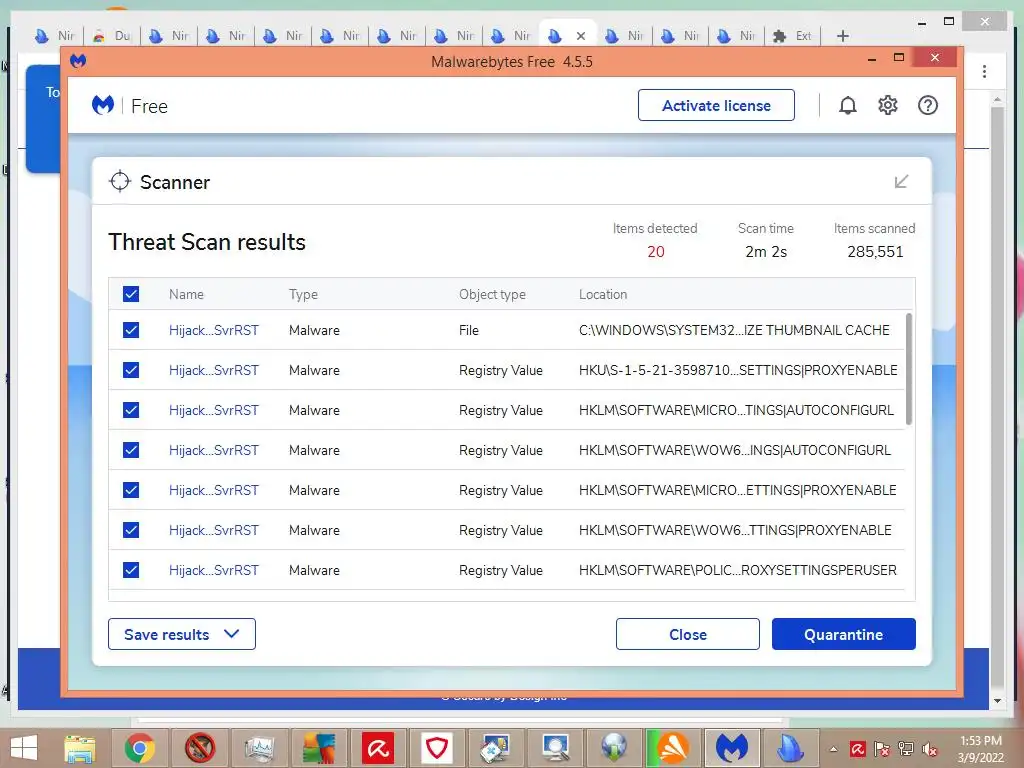Click the Quarantine button

pyautogui.click(x=843, y=634)
